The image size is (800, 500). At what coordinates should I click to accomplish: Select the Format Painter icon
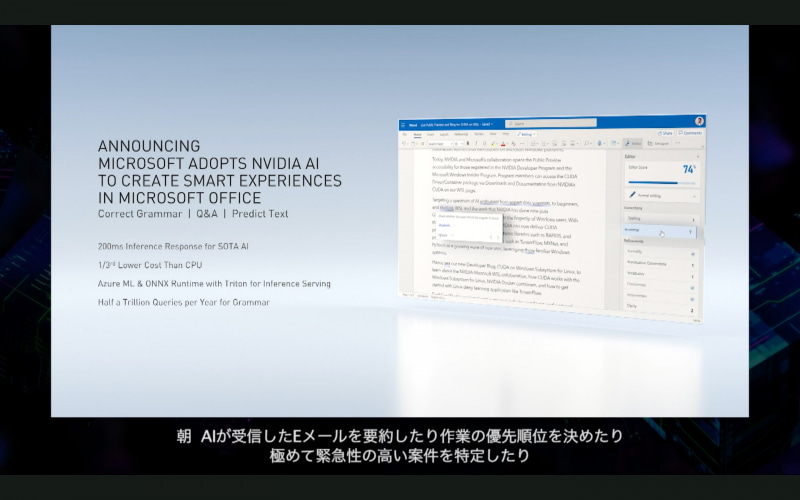pyautogui.click(x=422, y=144)
